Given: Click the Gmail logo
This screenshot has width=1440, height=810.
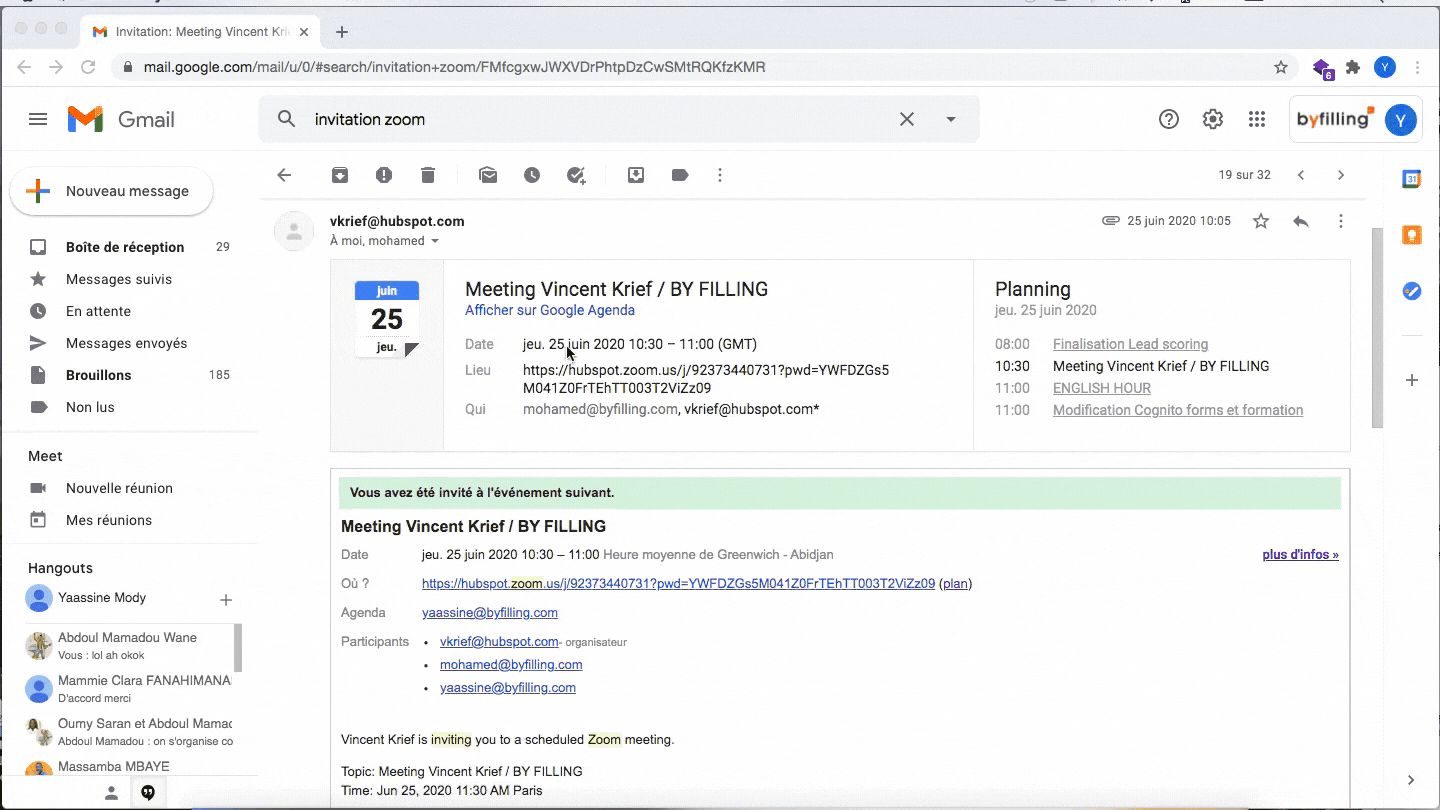Looking at the screenshot, I should coord(121,120).
